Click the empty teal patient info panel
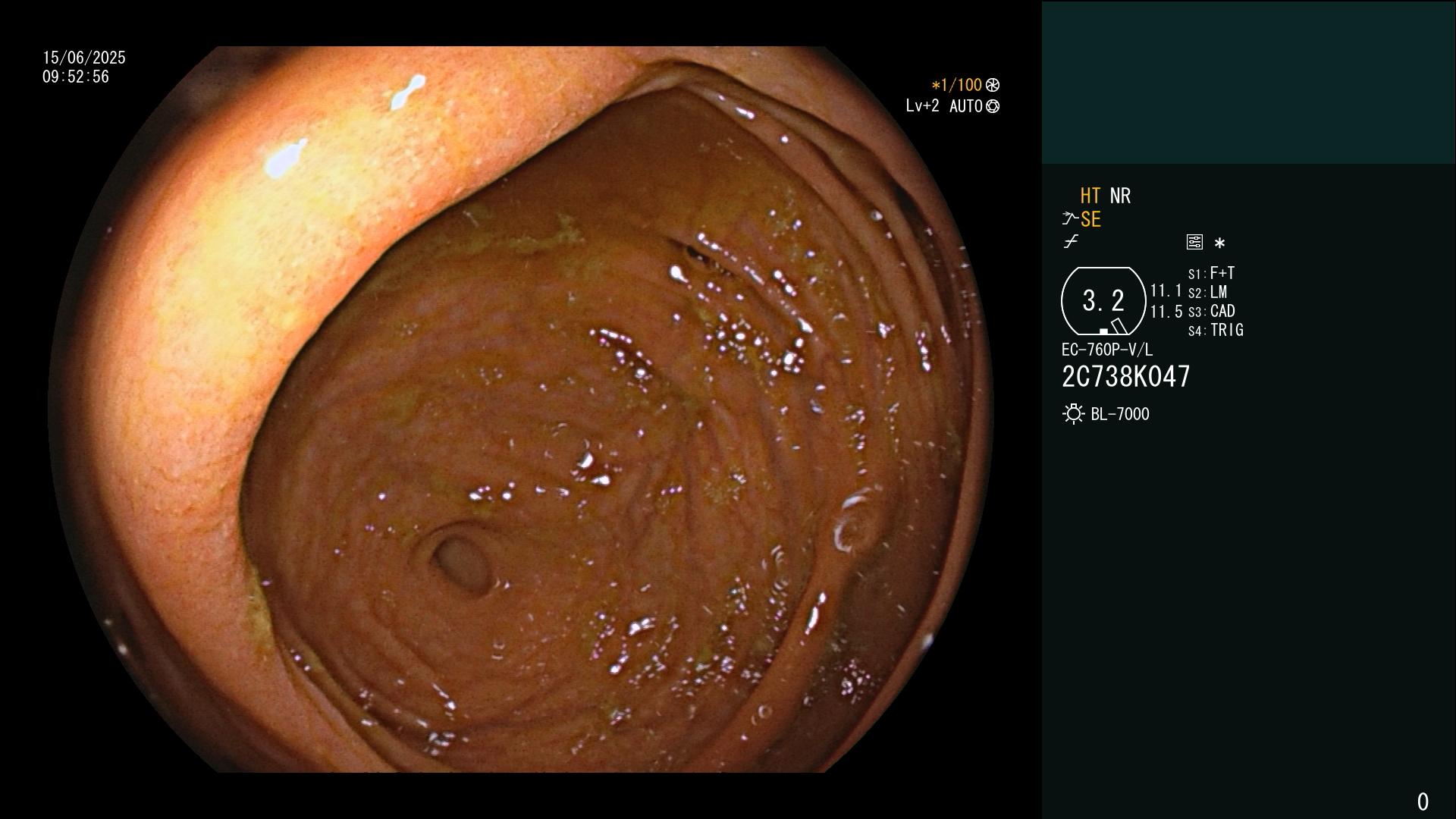 (x=1249, y=82)
